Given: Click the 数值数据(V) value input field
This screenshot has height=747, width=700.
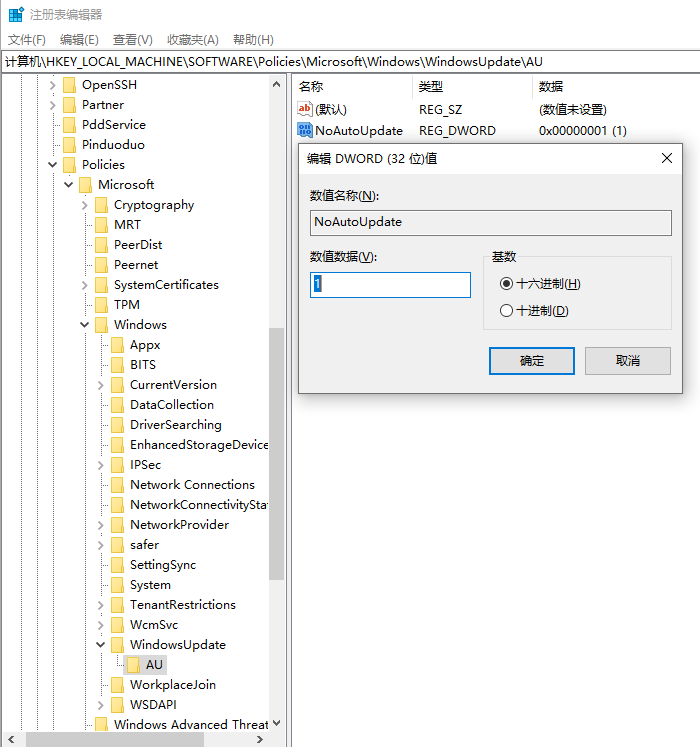Looking at the screenshot, I should coord(390,285).
